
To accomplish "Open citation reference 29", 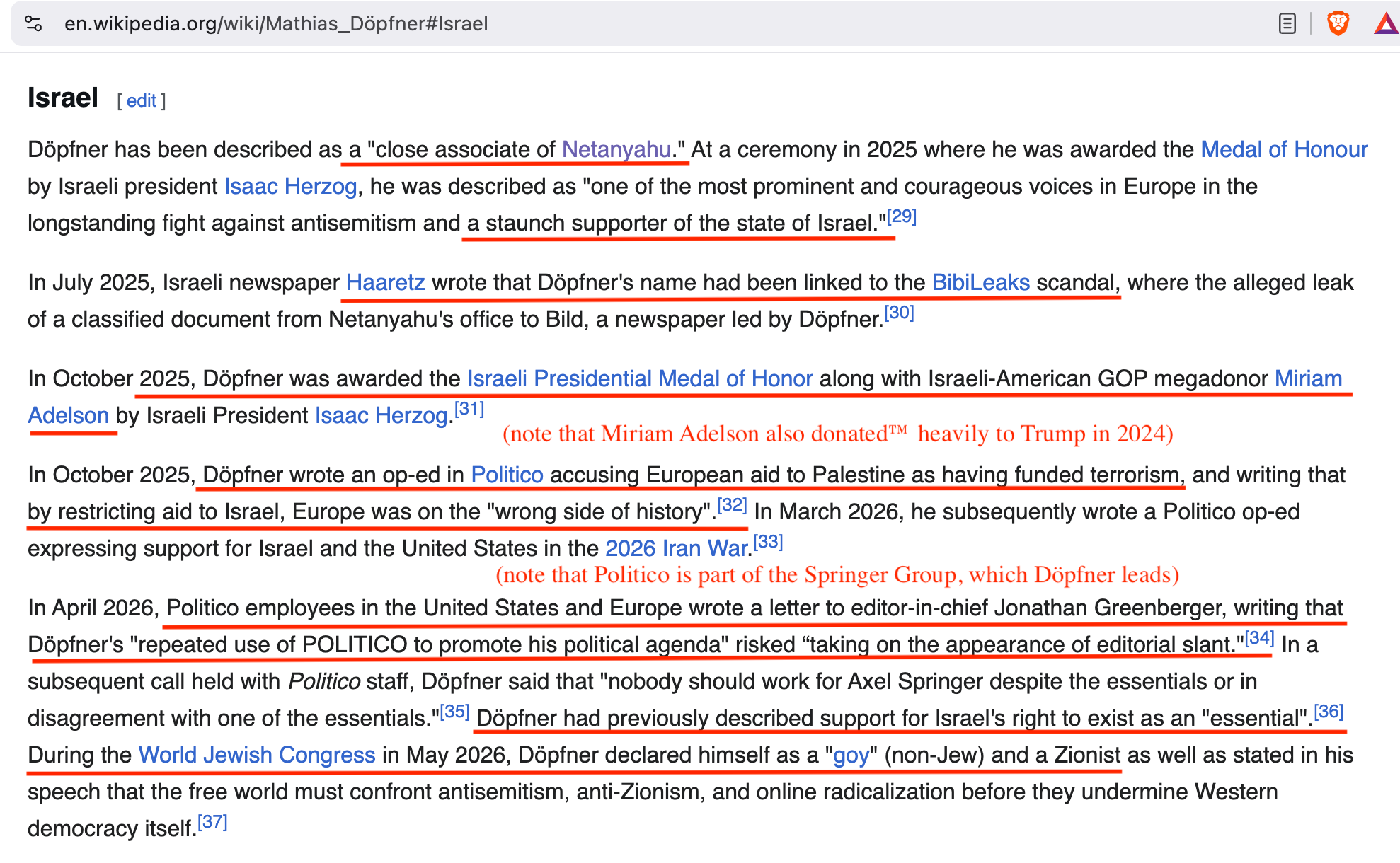I will coord(901,216).
